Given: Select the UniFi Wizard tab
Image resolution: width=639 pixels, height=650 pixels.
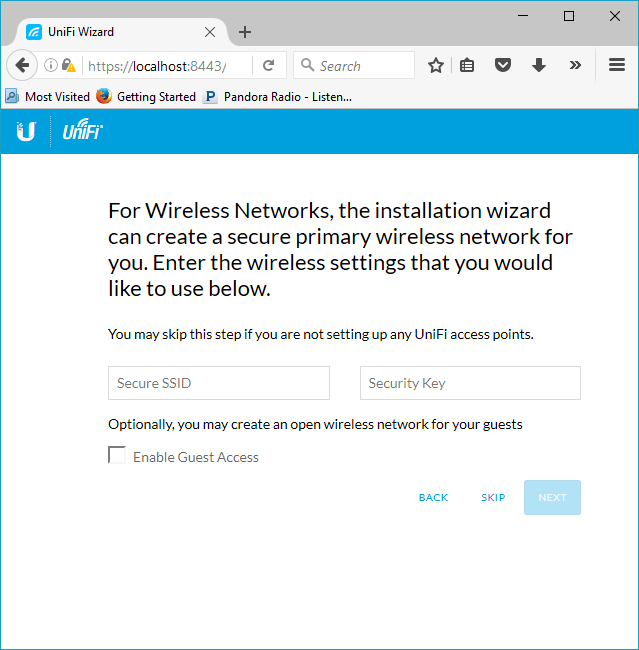Looking at the screenshot, I should point(110,32).
